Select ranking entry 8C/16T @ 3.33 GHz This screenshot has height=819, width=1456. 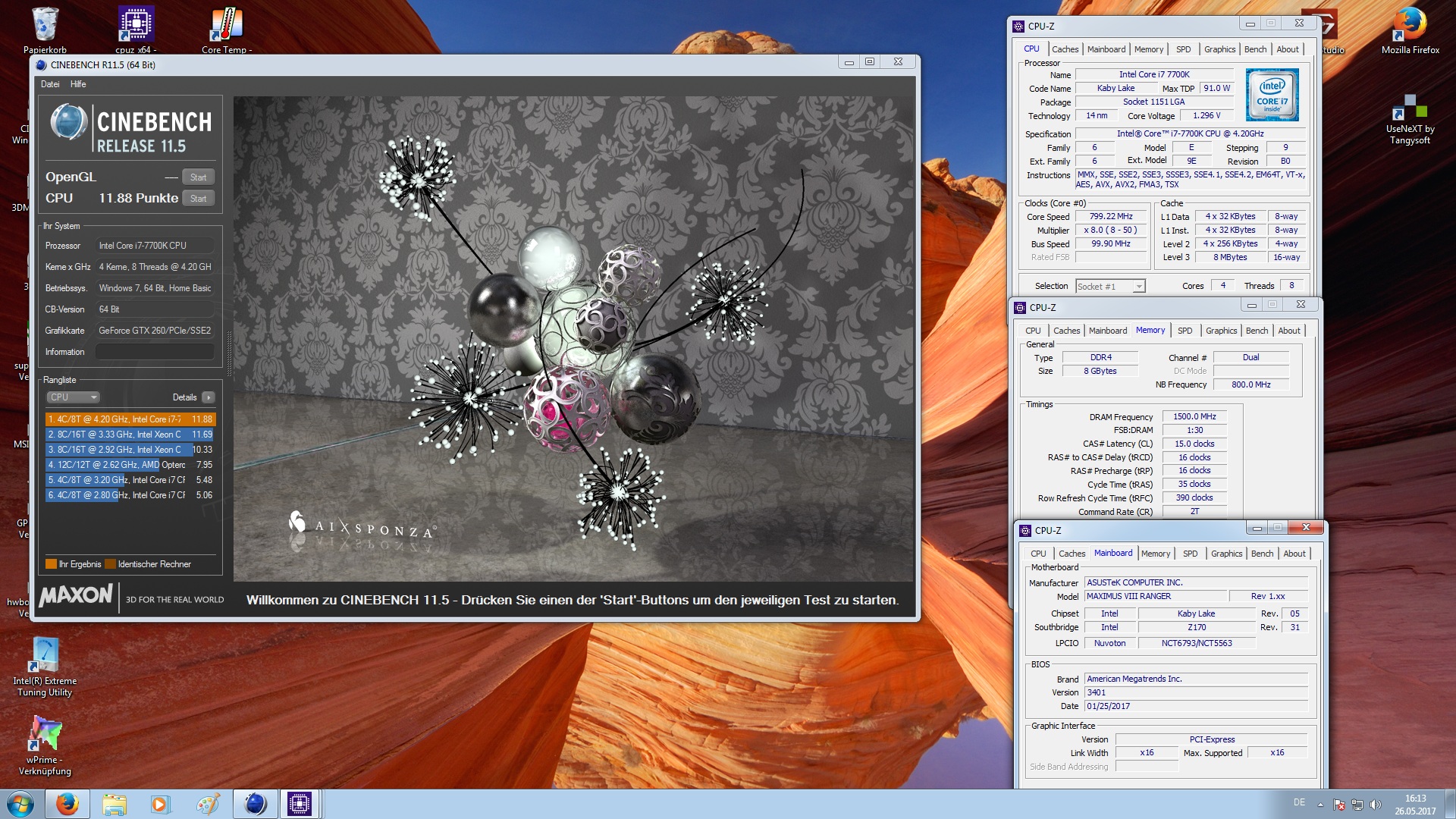[x=130, y=435]
